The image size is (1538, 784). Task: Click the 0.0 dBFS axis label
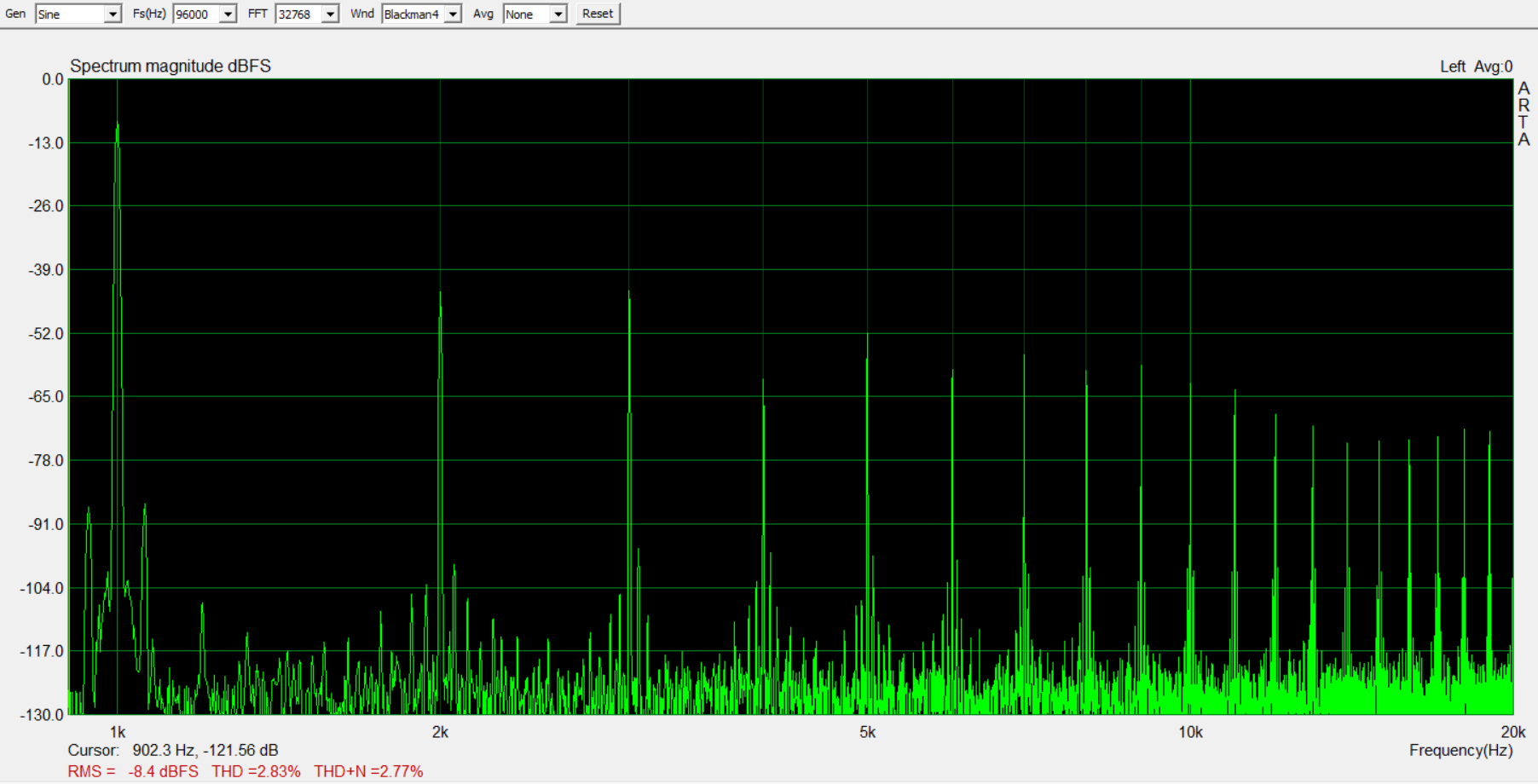coord(53,79)
